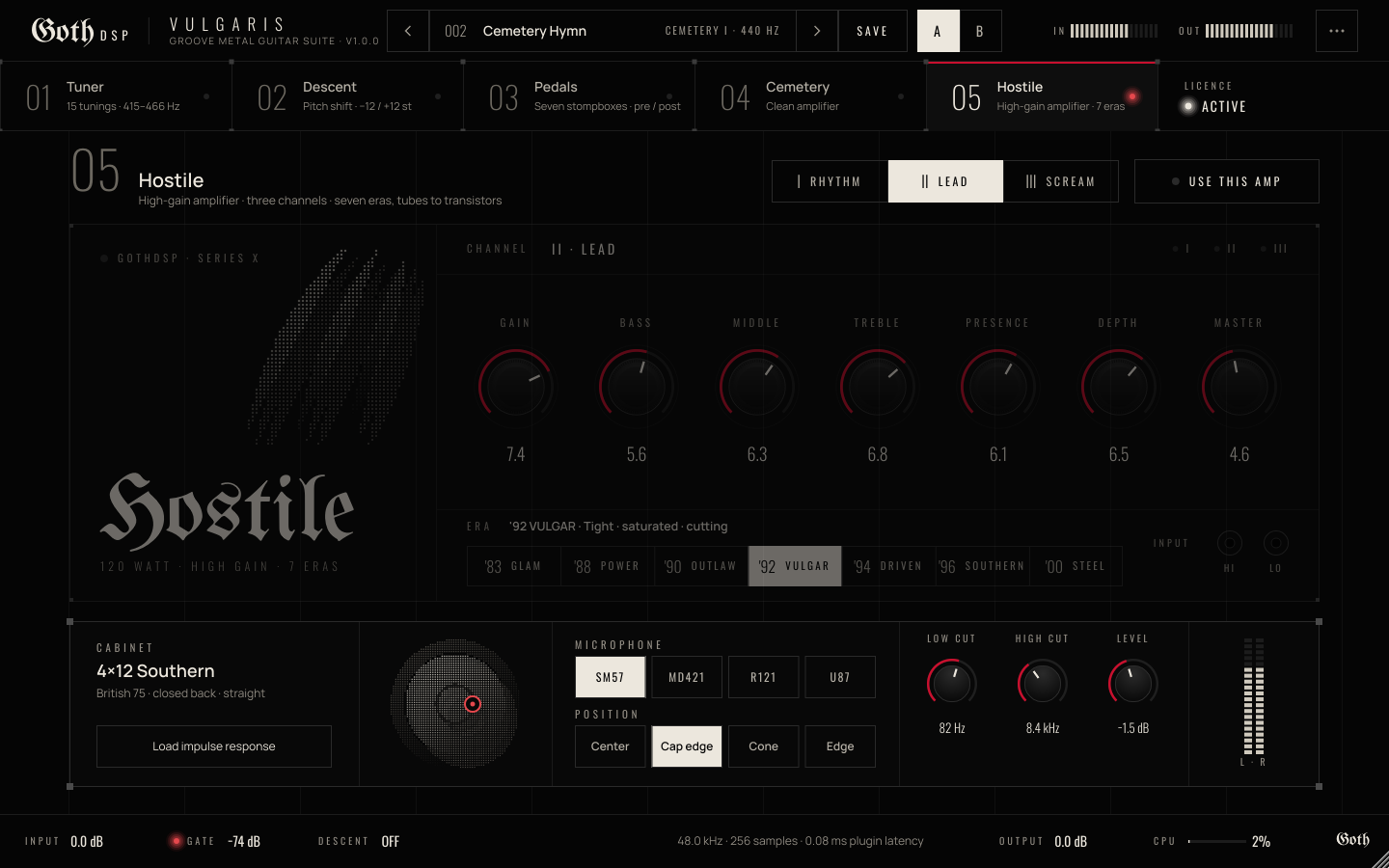Switch to preset slot B

tap(980, 31)
